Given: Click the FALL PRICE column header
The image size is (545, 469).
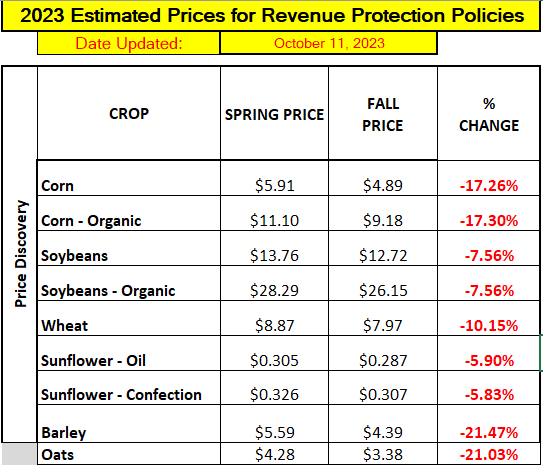Looking at the screenshot, I should [x=383, y=113].
